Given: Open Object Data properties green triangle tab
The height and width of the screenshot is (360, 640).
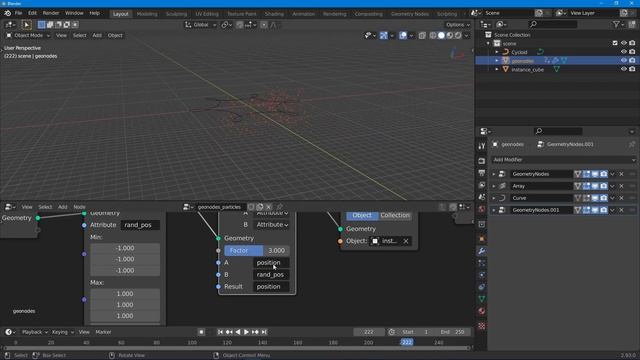Looking at the screenshot, I should tap(482, 299).
